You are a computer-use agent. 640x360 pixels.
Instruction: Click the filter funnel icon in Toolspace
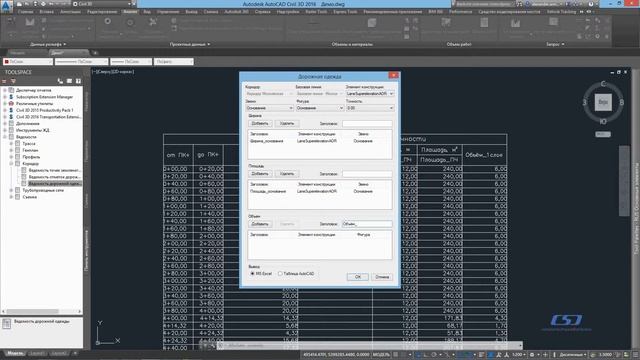click(13, 81)
